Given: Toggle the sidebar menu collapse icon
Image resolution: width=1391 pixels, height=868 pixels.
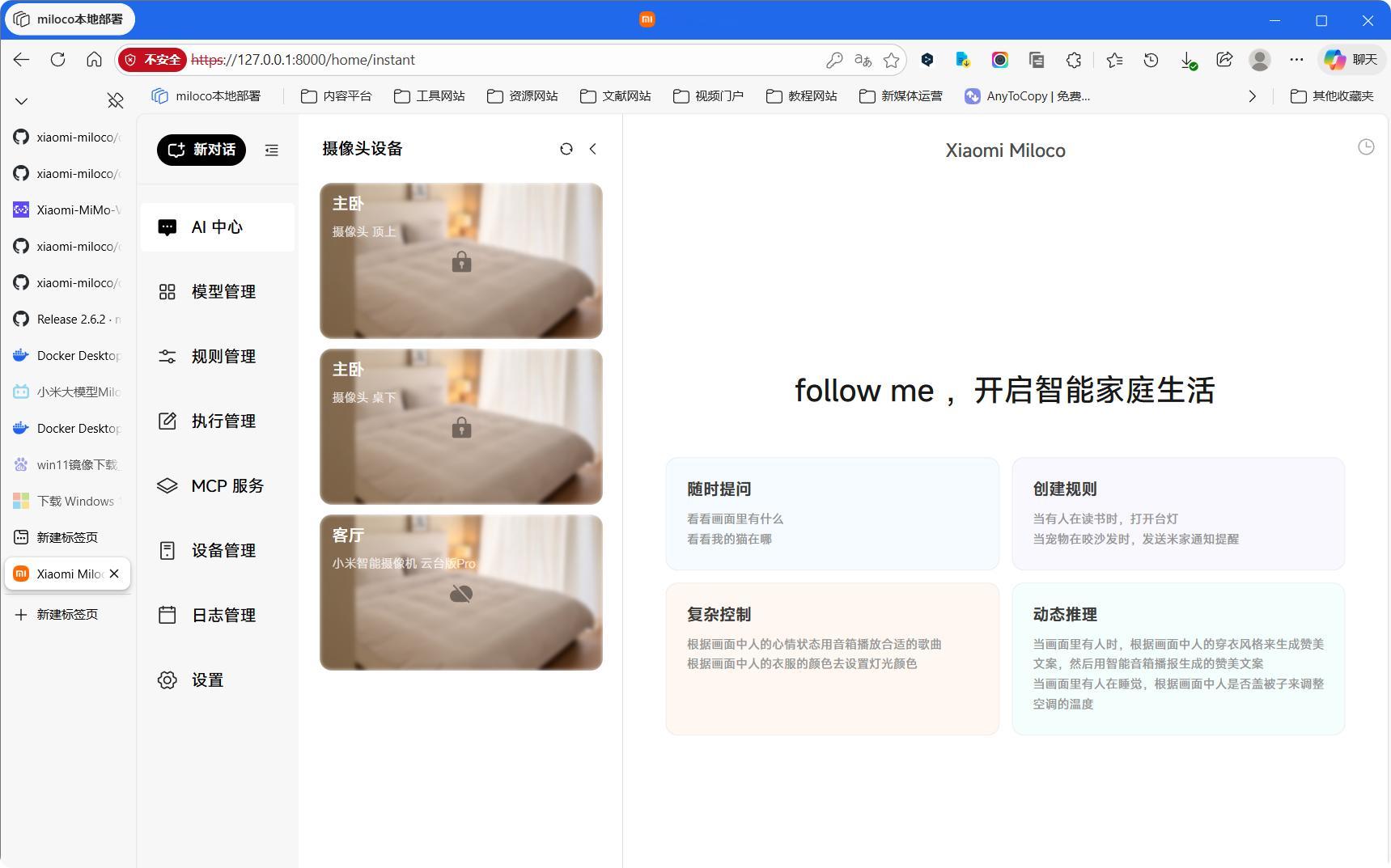Looking at the screenshot, I should click(x=272, y=150).
